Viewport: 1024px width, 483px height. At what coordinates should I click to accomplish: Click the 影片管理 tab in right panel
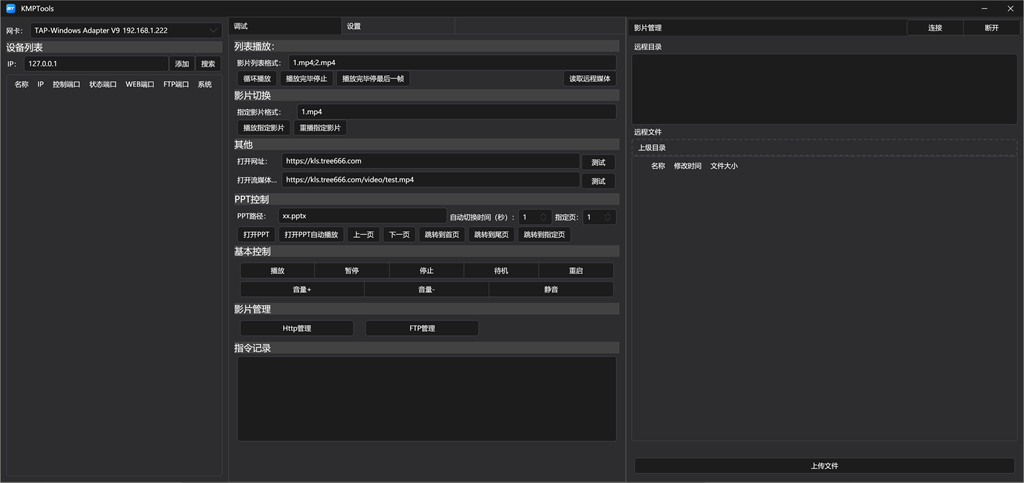[x=767, y=28]
